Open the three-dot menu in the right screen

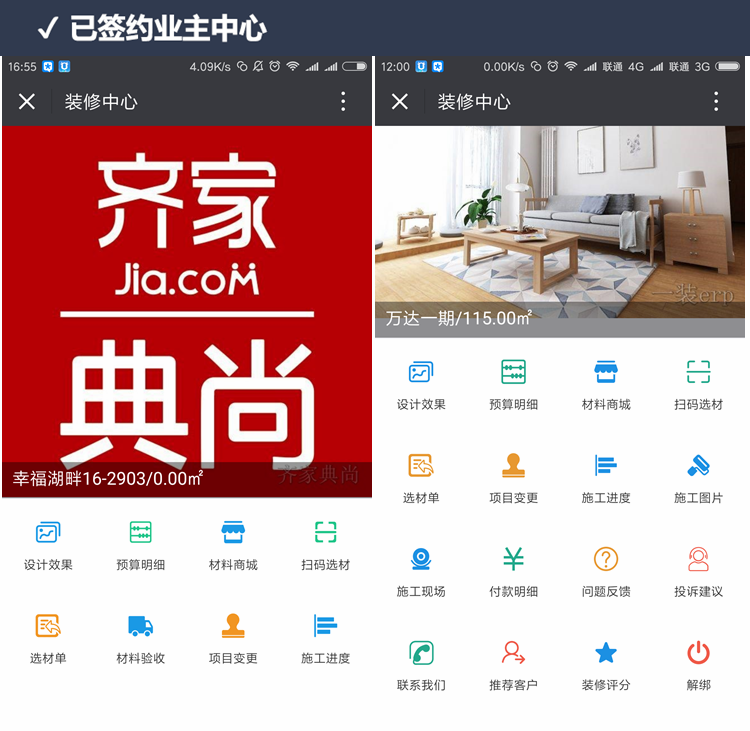point(716,101)
